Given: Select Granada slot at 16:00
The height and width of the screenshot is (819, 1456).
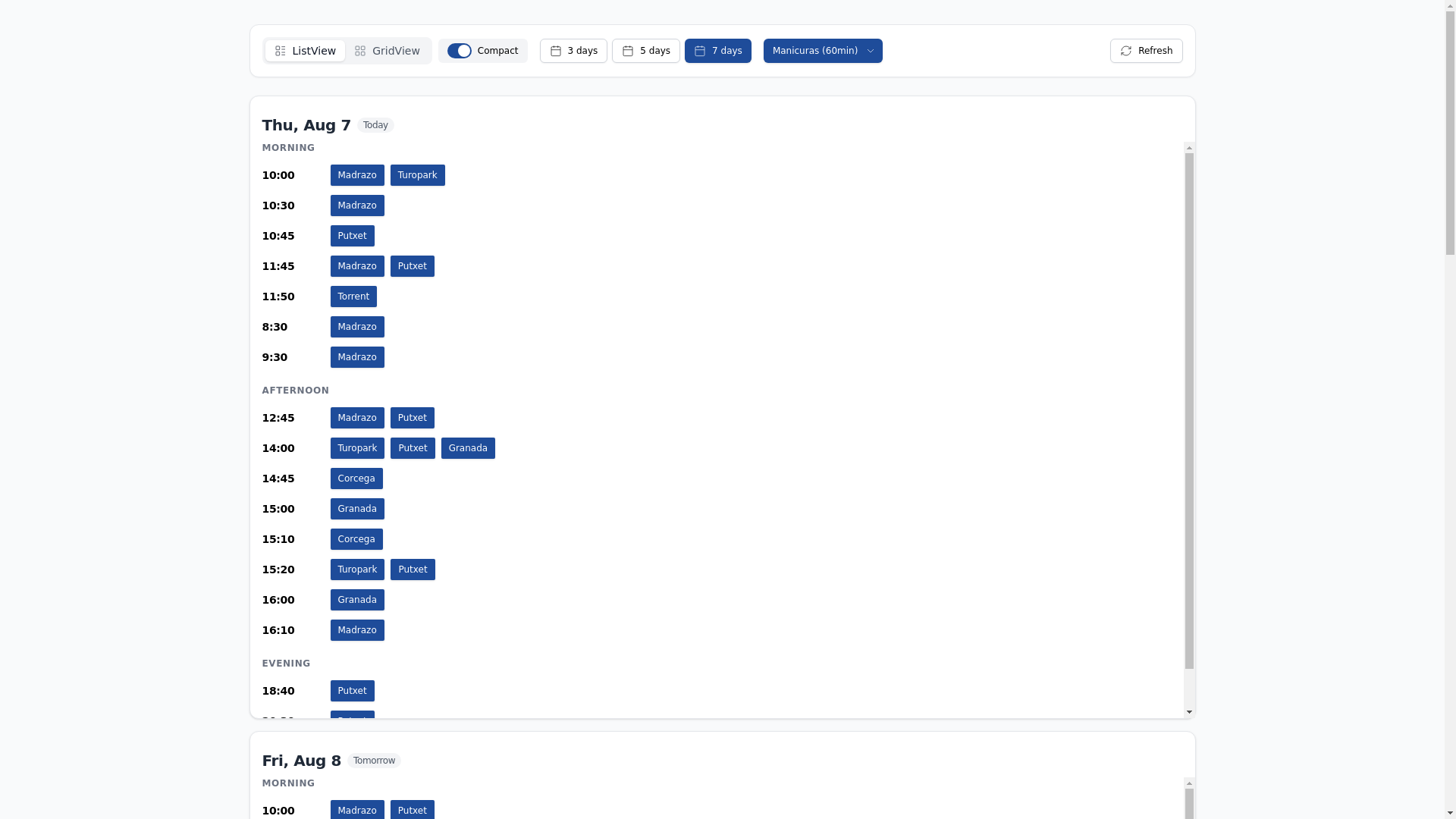Looking at the screenshot, I should coord(357,600).
